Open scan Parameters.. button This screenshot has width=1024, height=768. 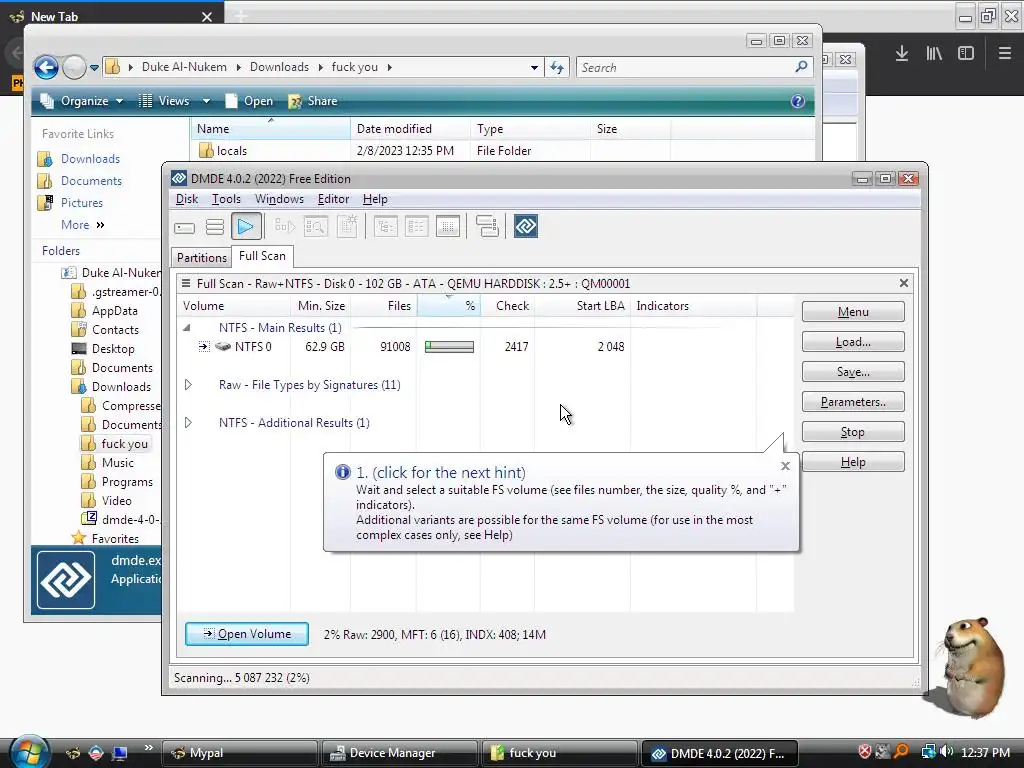coord(853,402)
